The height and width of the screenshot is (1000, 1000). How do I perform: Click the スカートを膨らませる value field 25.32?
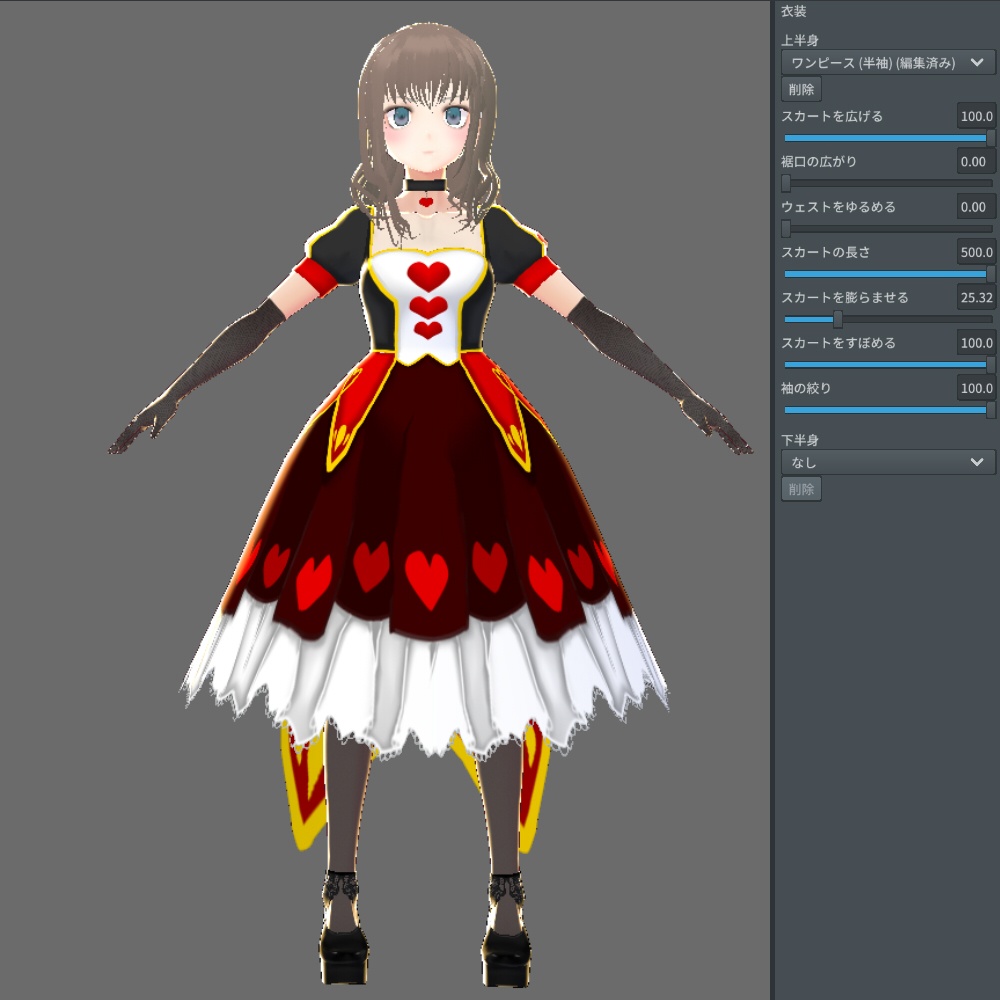tap(976, 297)
